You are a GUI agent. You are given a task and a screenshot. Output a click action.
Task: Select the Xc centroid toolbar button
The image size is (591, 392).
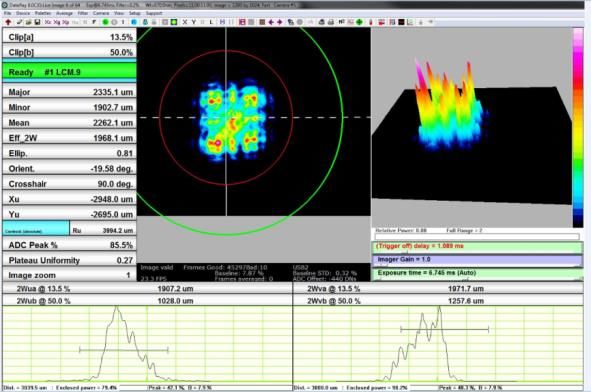(x=48, y=22)
